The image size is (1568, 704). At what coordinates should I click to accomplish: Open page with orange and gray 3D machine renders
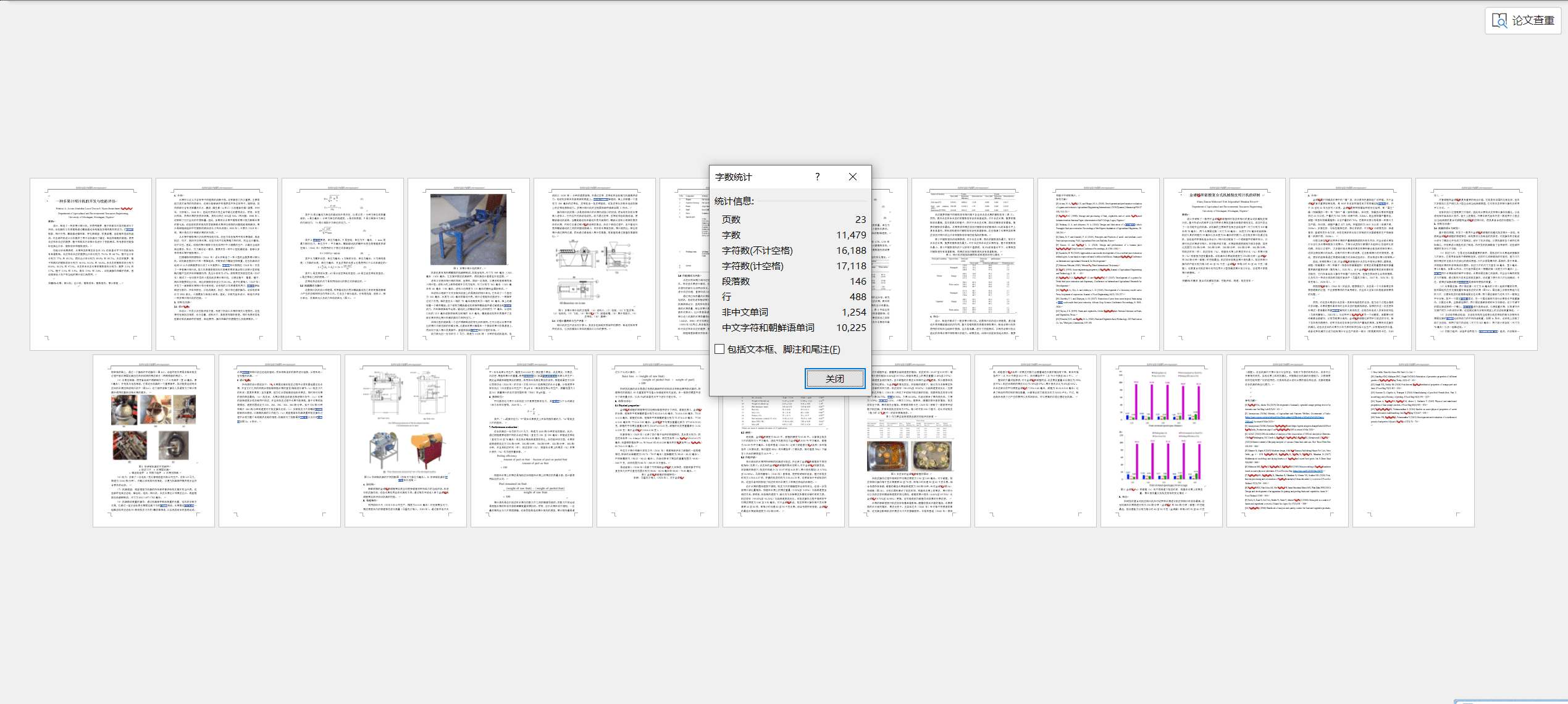(406, 440)
